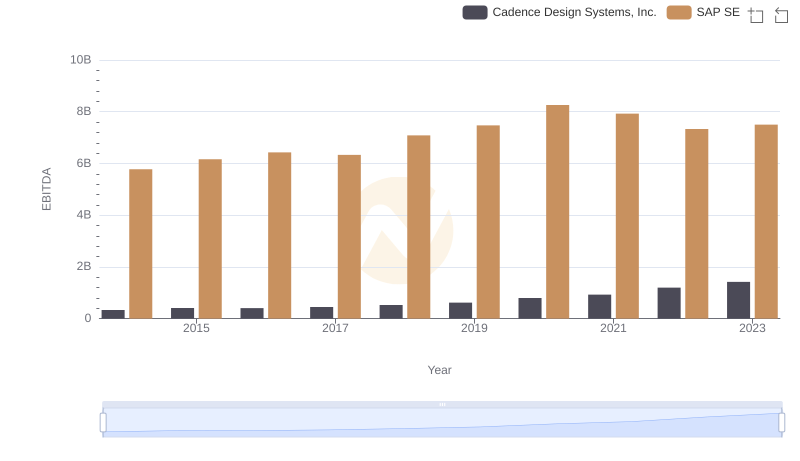Click the SAP SE bar for 2019
The height and width of the screenshot is (461, 800).
[x=488, y=222]
